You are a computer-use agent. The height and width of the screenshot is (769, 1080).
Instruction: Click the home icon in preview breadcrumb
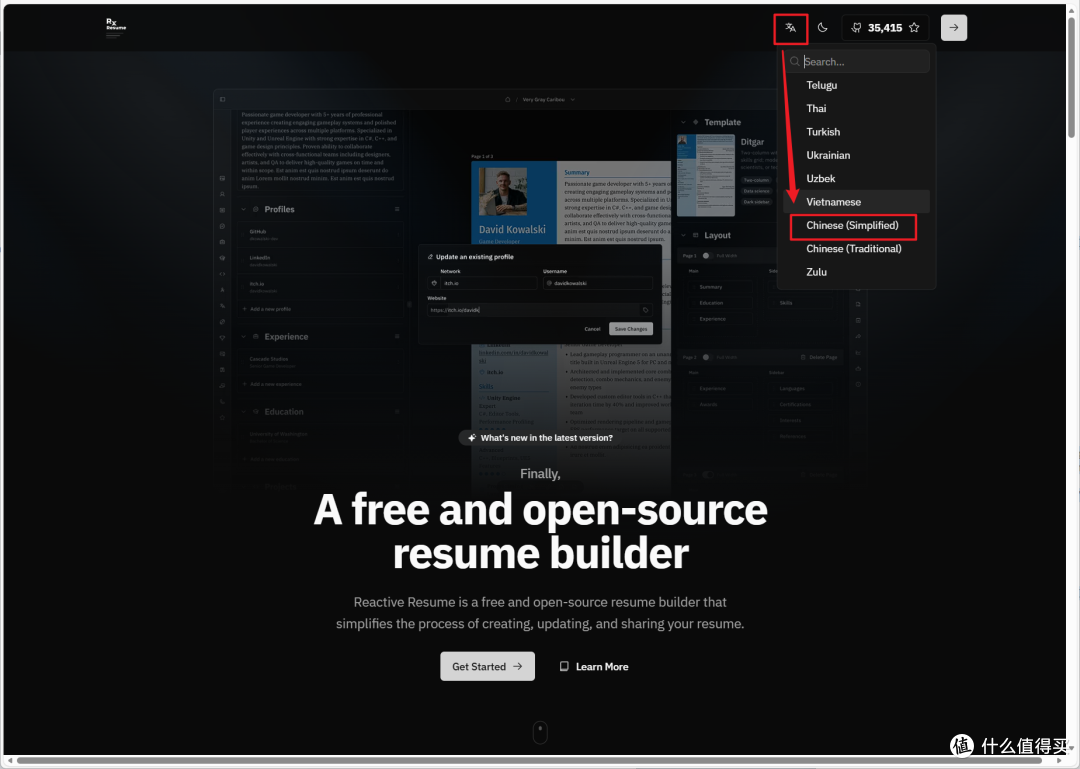click(x=508, y=99)
